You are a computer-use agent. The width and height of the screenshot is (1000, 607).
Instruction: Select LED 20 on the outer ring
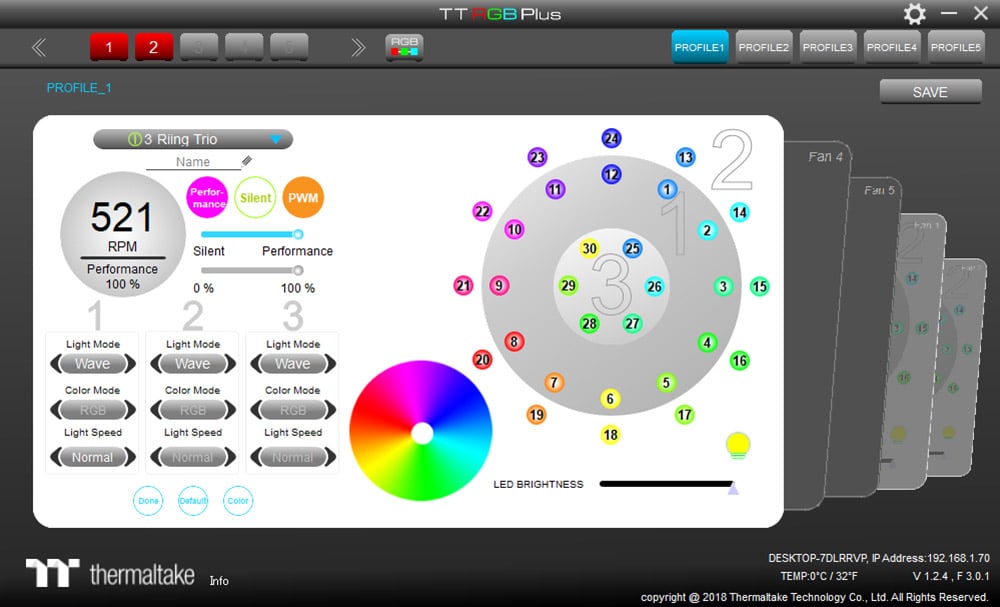point(482,360)
